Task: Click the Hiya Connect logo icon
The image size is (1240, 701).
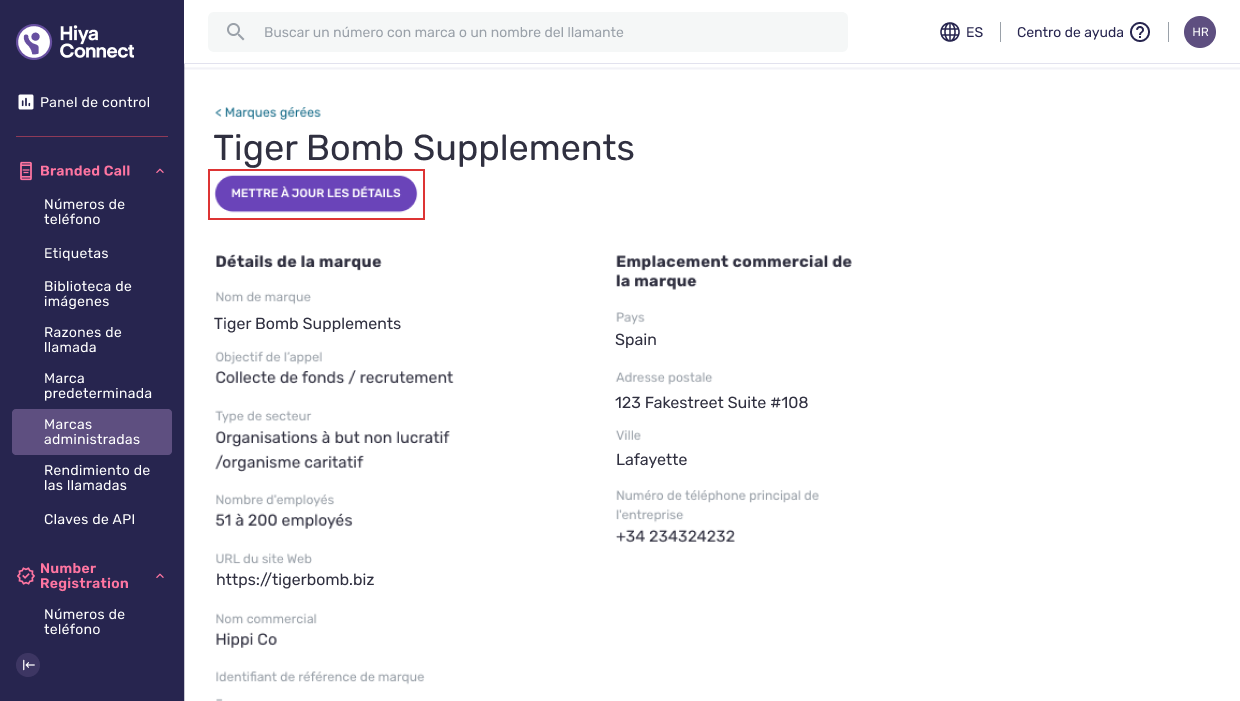Action: click(x=34, y=42)
